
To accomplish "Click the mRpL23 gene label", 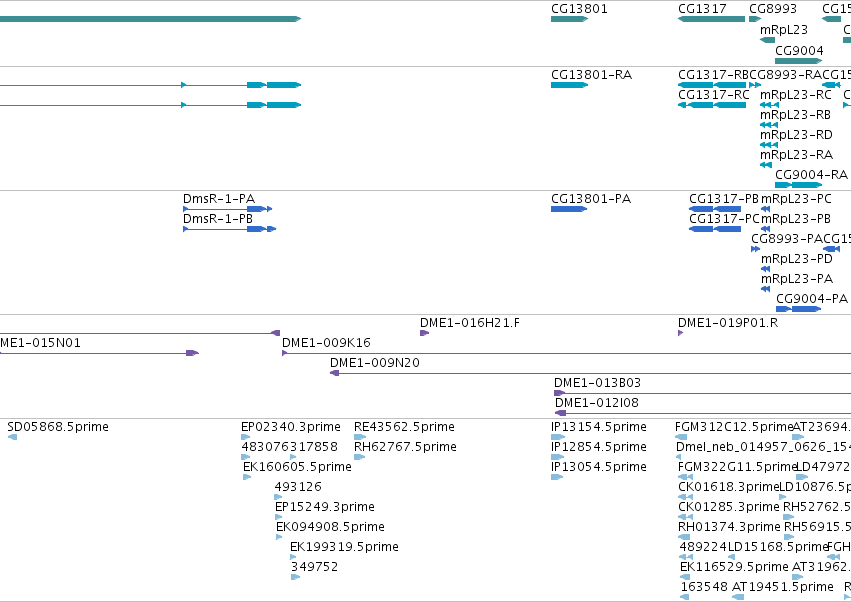I will click(x=784, y=29).
